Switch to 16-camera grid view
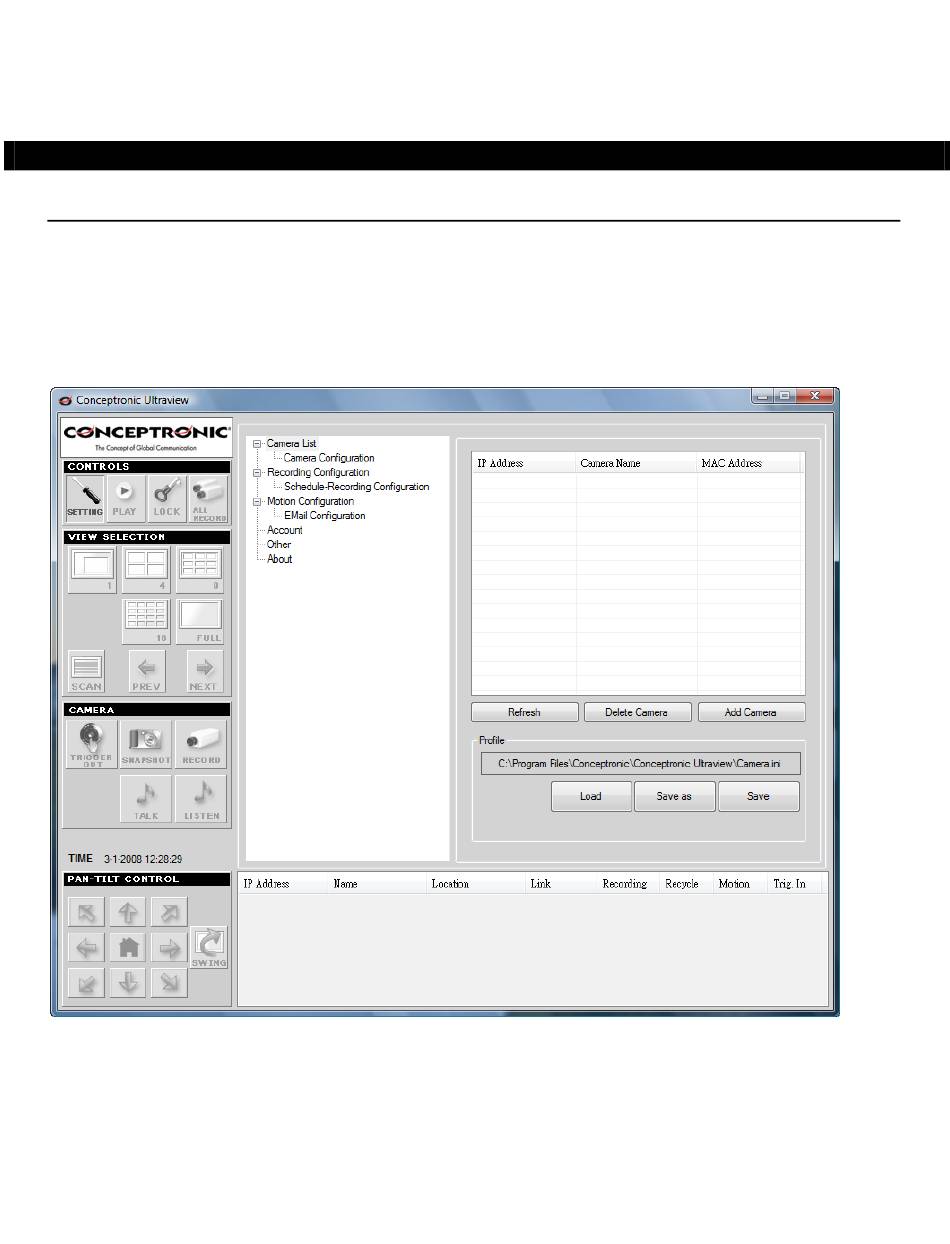950x1244 pixels. coord(145,621)
